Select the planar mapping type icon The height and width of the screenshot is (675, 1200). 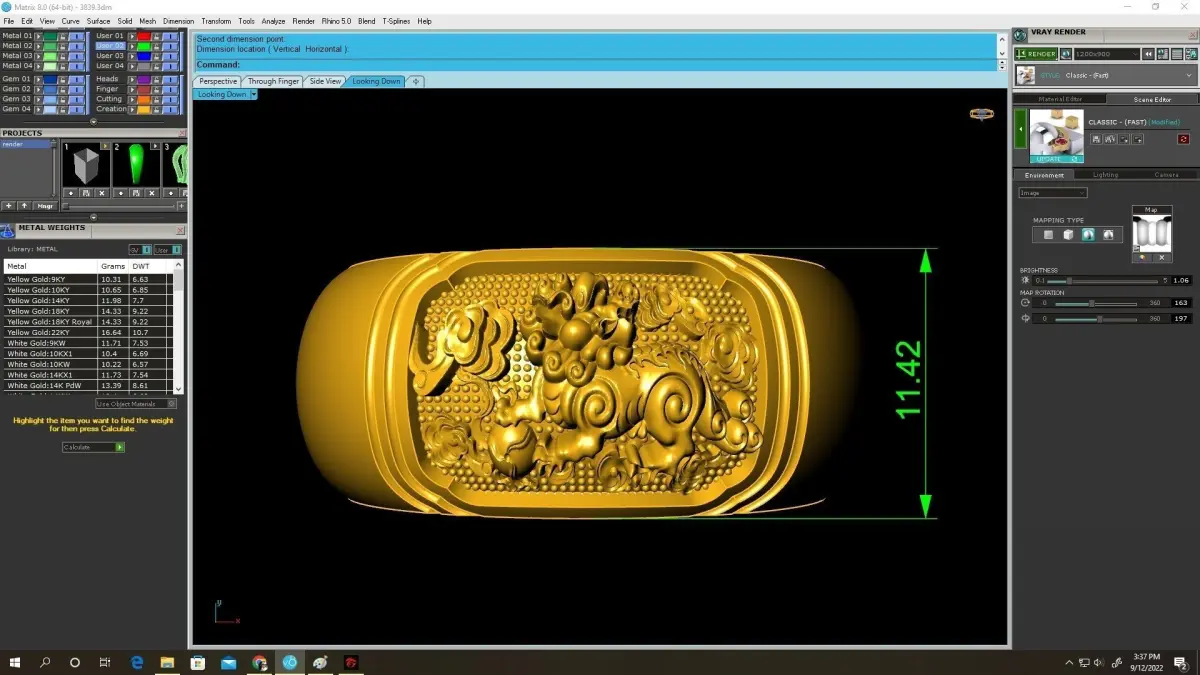tap(1048, 235)
